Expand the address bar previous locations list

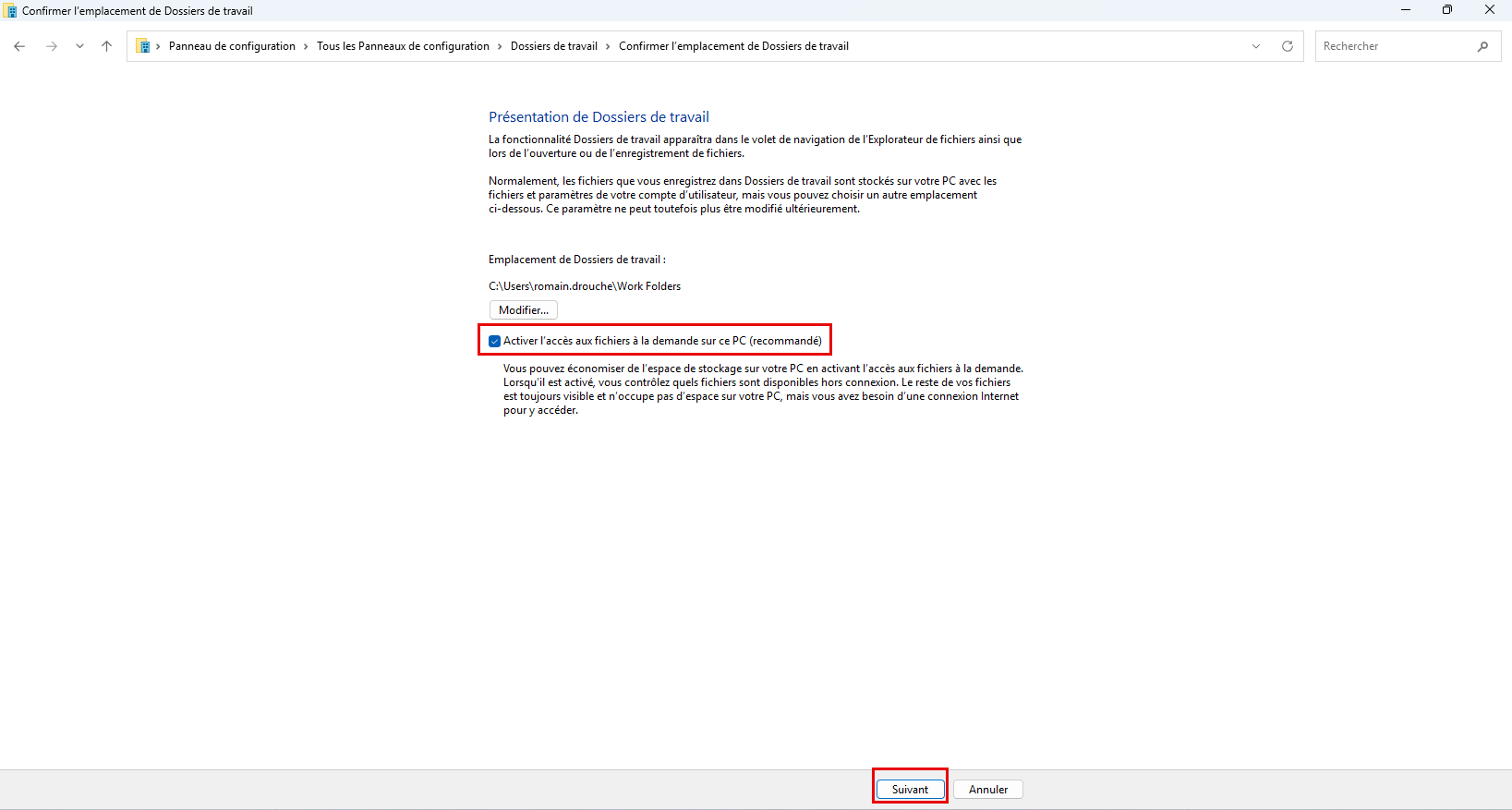[1256, 46]
